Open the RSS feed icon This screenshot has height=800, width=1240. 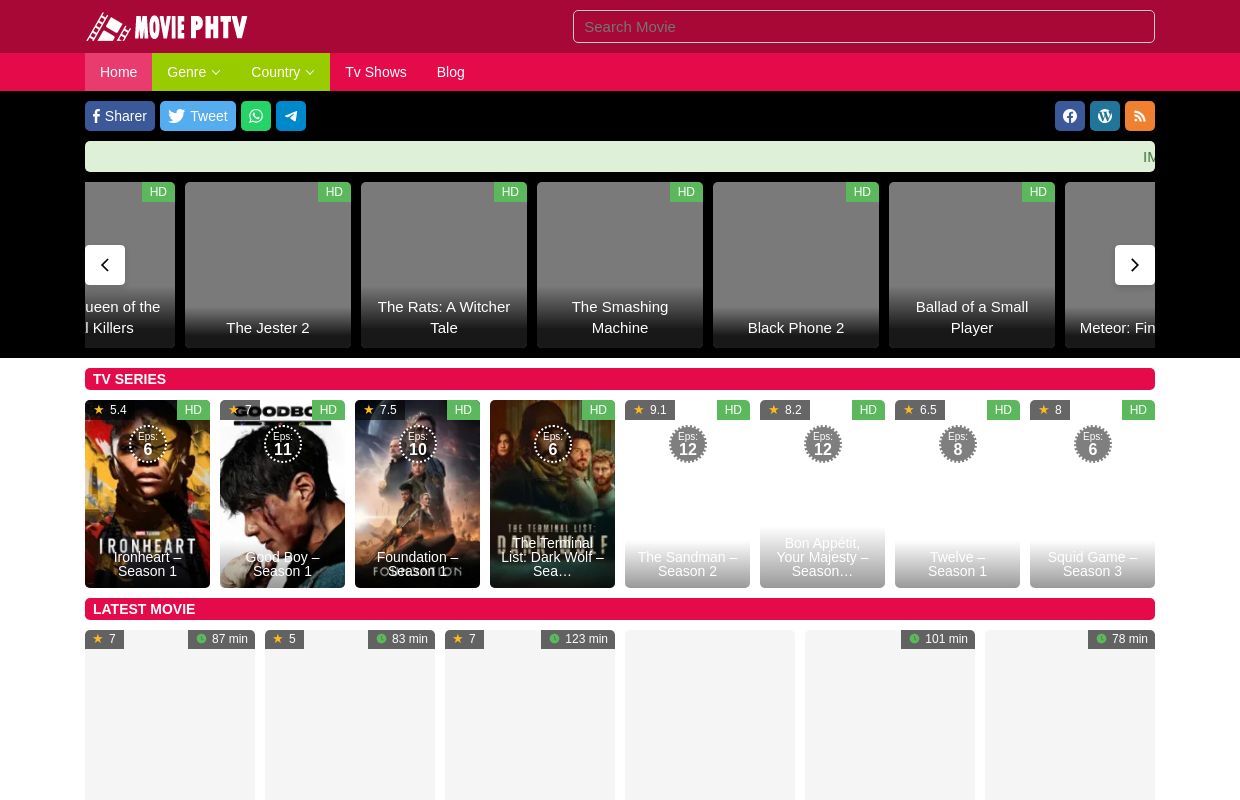click(1140, 116)
